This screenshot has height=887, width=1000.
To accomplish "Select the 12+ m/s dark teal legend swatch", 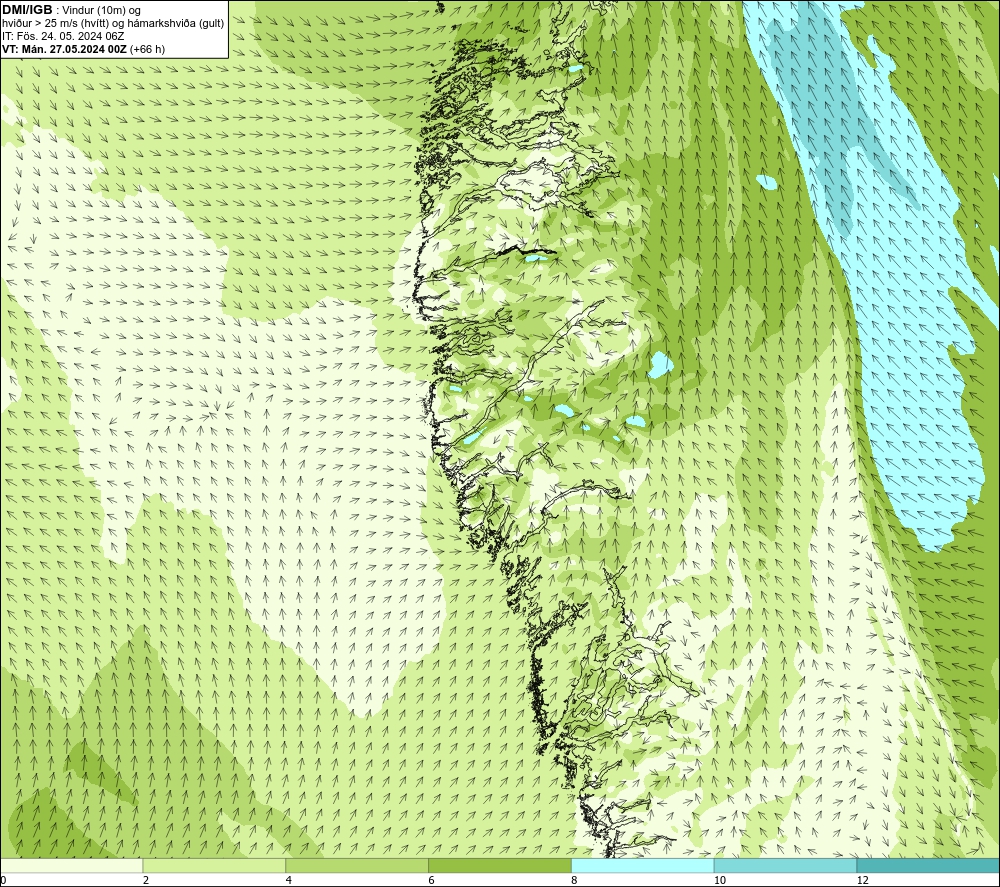I will 929,865.
